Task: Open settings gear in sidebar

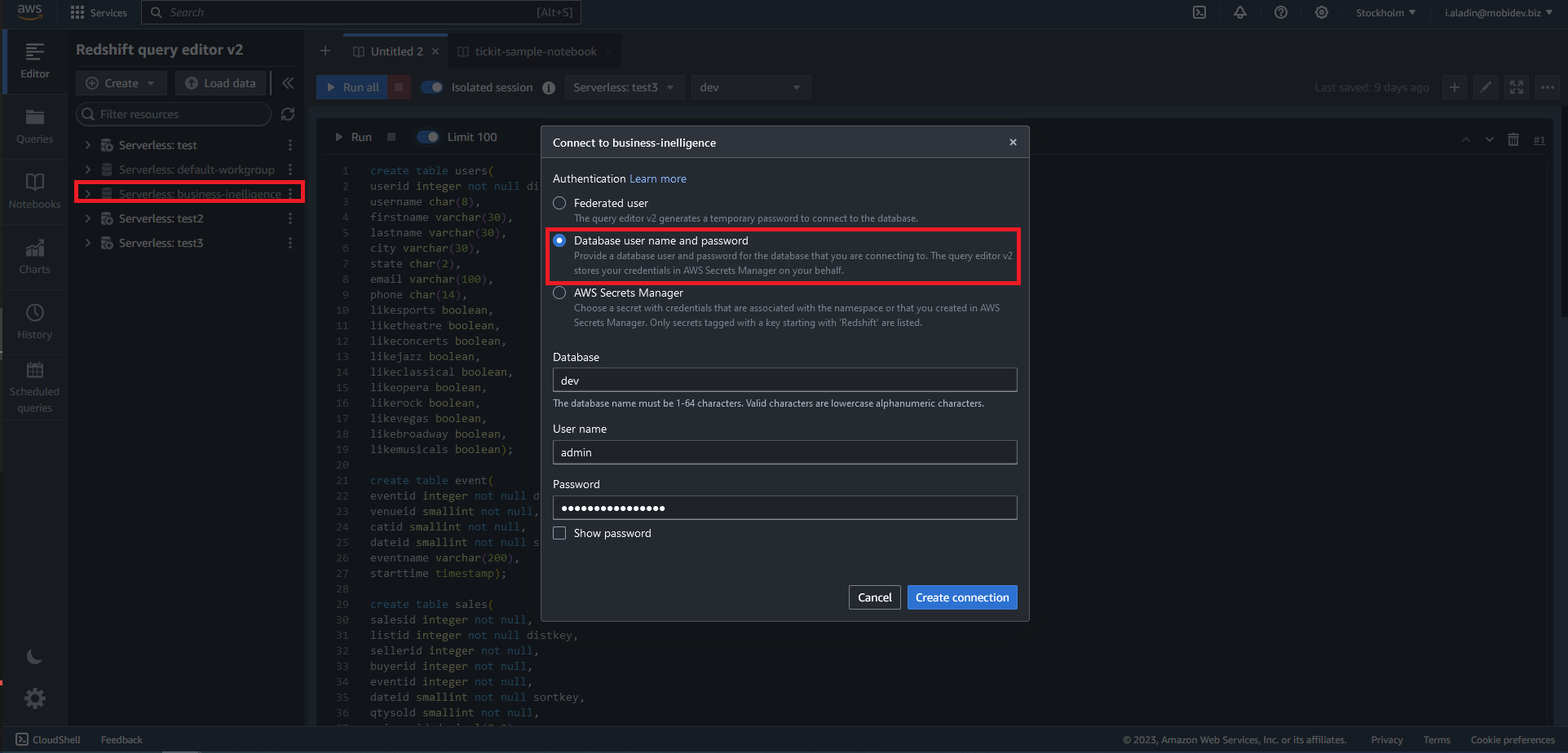Action: coord(34,698)
